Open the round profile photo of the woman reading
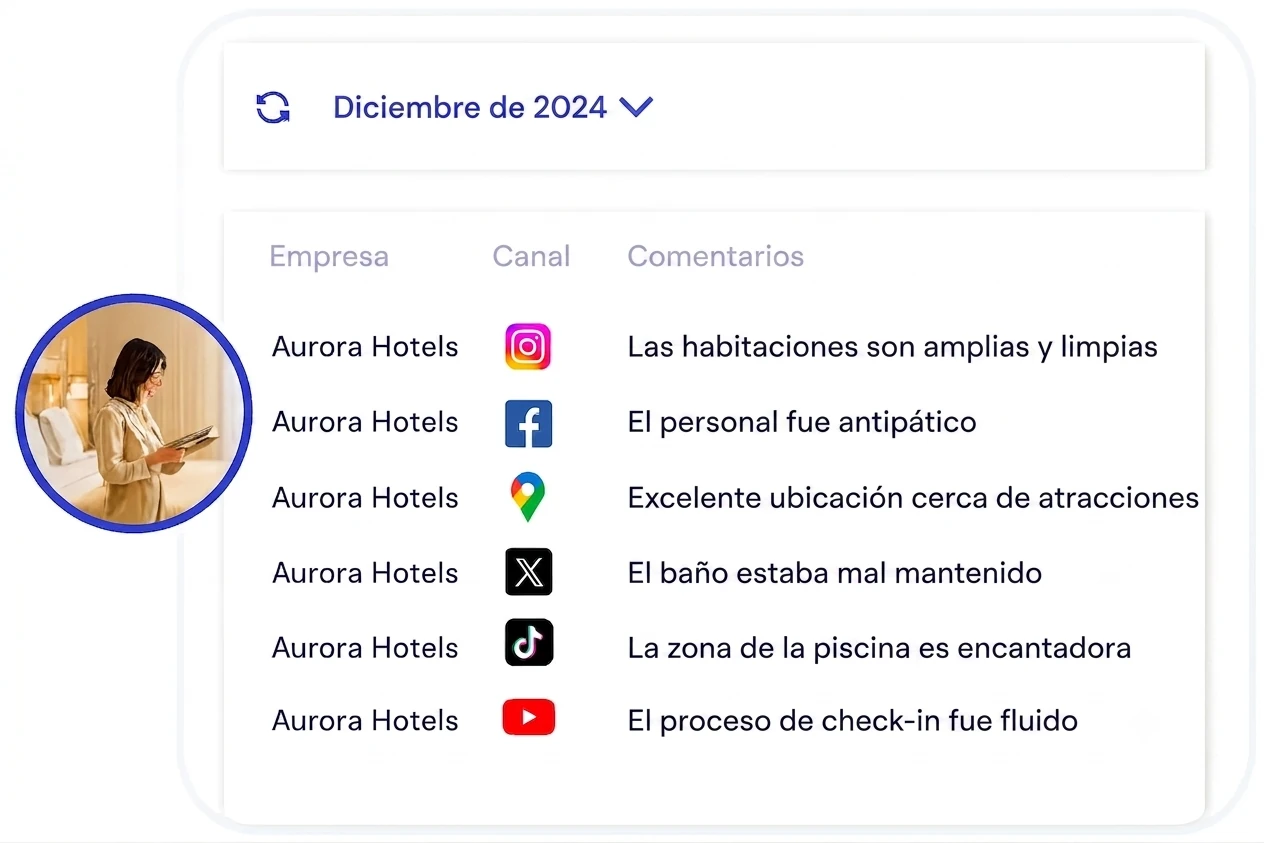 [x=133, y=412]
